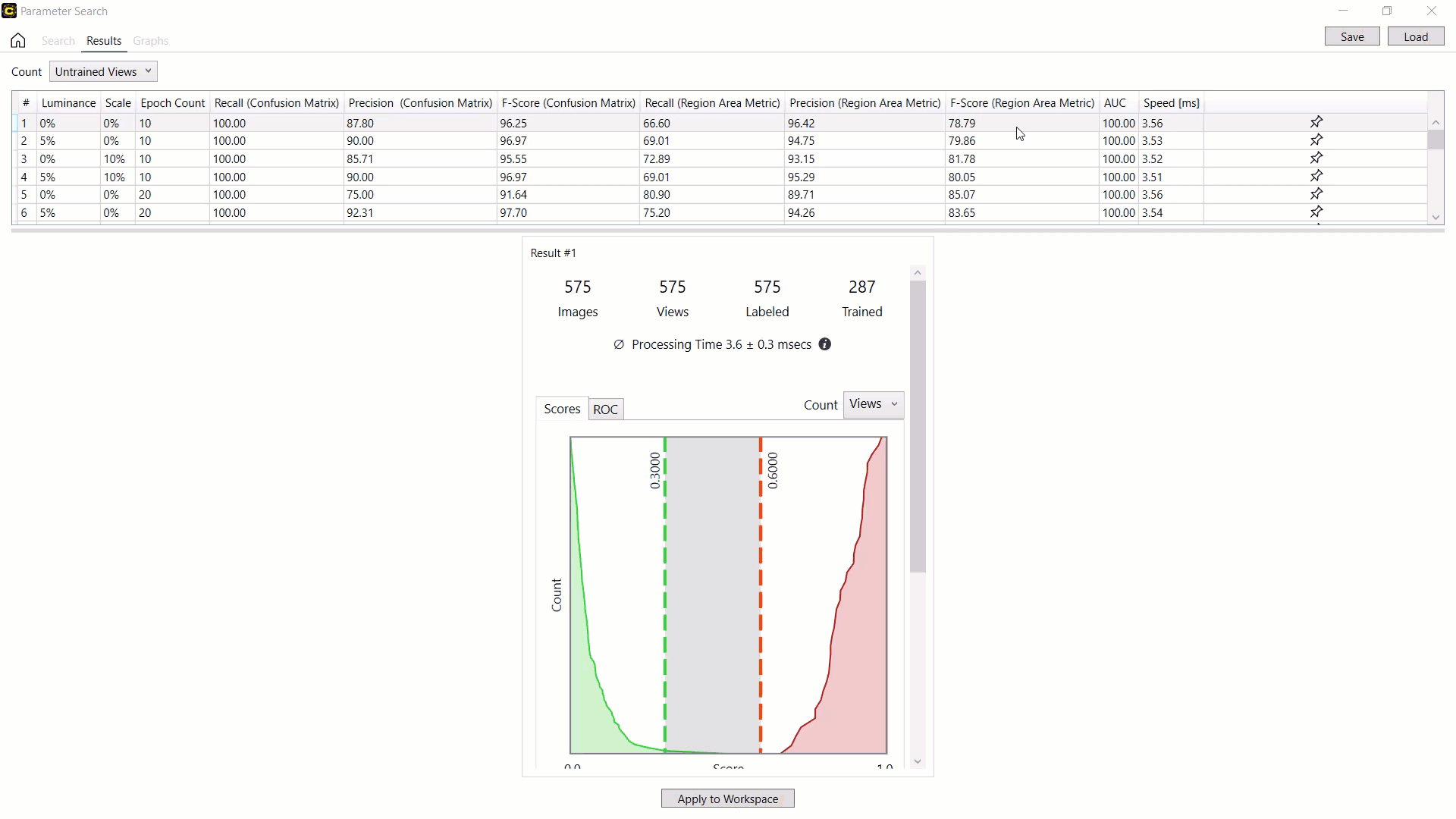Click the Save button
This screenshot has height=819, width=1456.
pos(1352,36)
